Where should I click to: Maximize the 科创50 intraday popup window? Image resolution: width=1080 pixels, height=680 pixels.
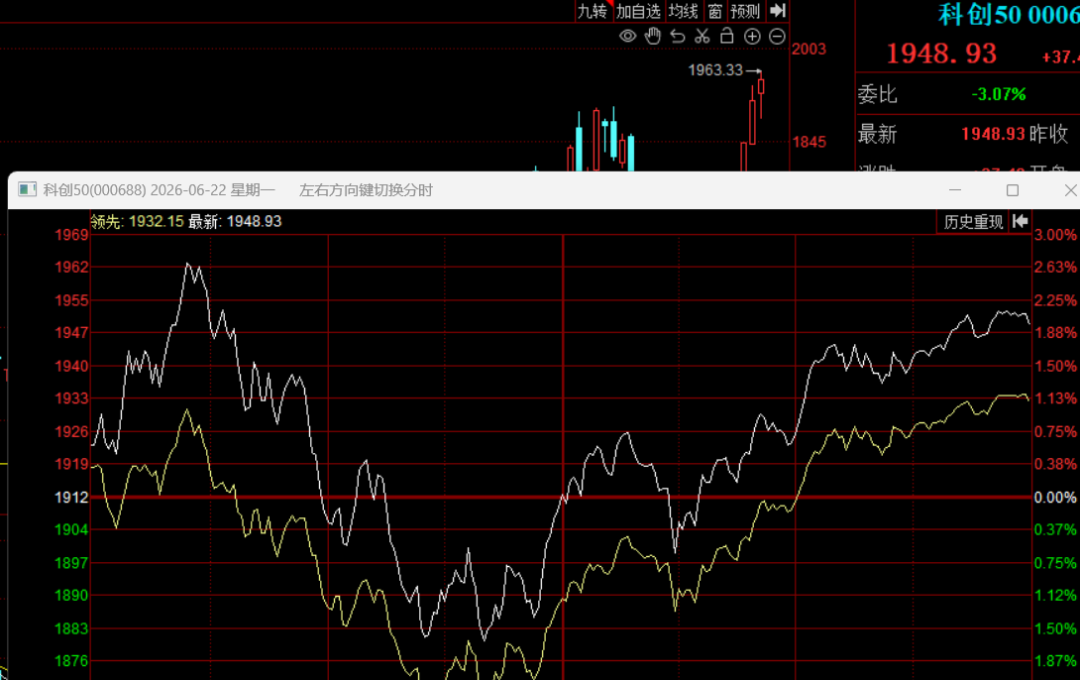[x=1012, y=190]
